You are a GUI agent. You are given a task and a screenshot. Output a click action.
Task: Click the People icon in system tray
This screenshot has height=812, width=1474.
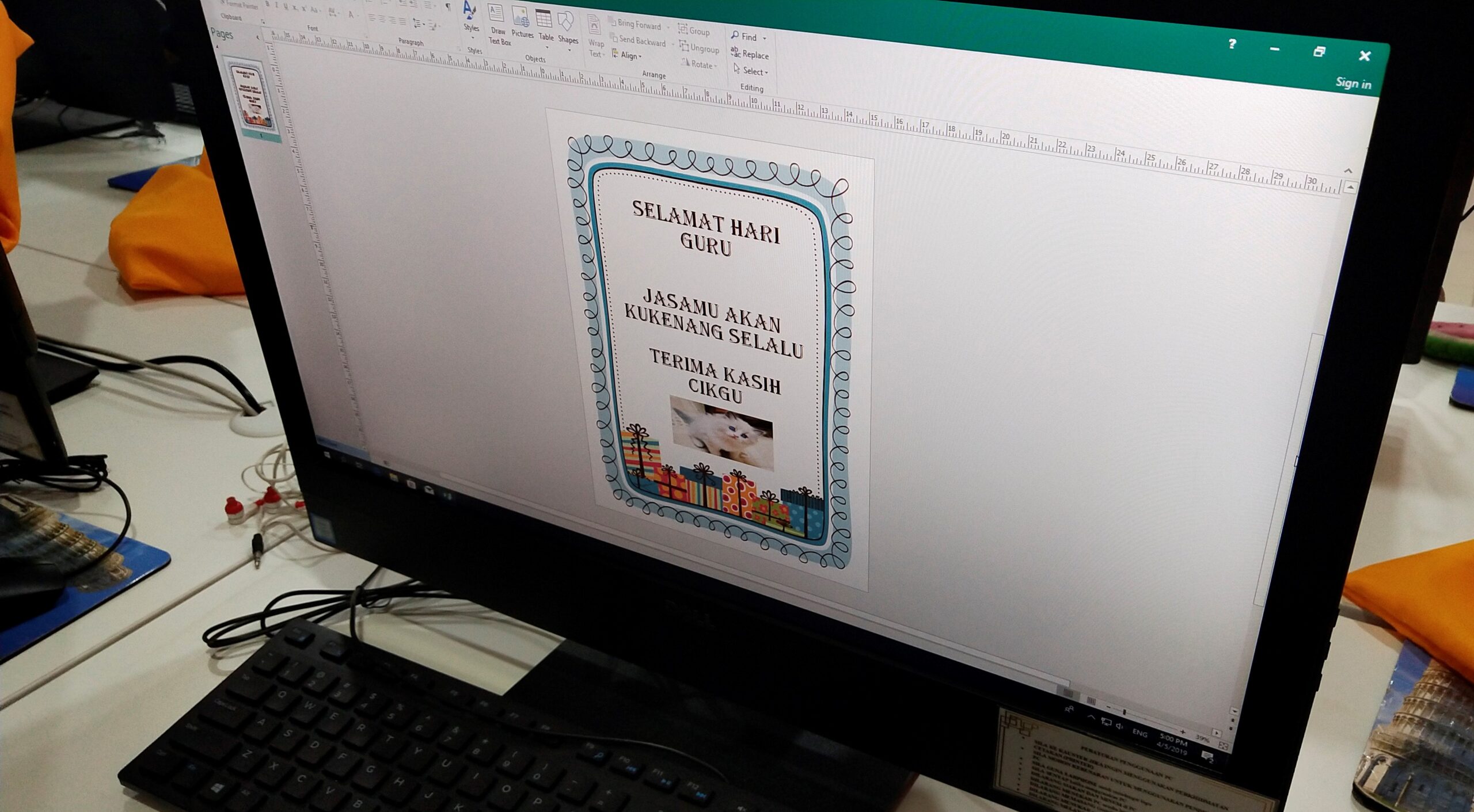tap(1069, 710)
